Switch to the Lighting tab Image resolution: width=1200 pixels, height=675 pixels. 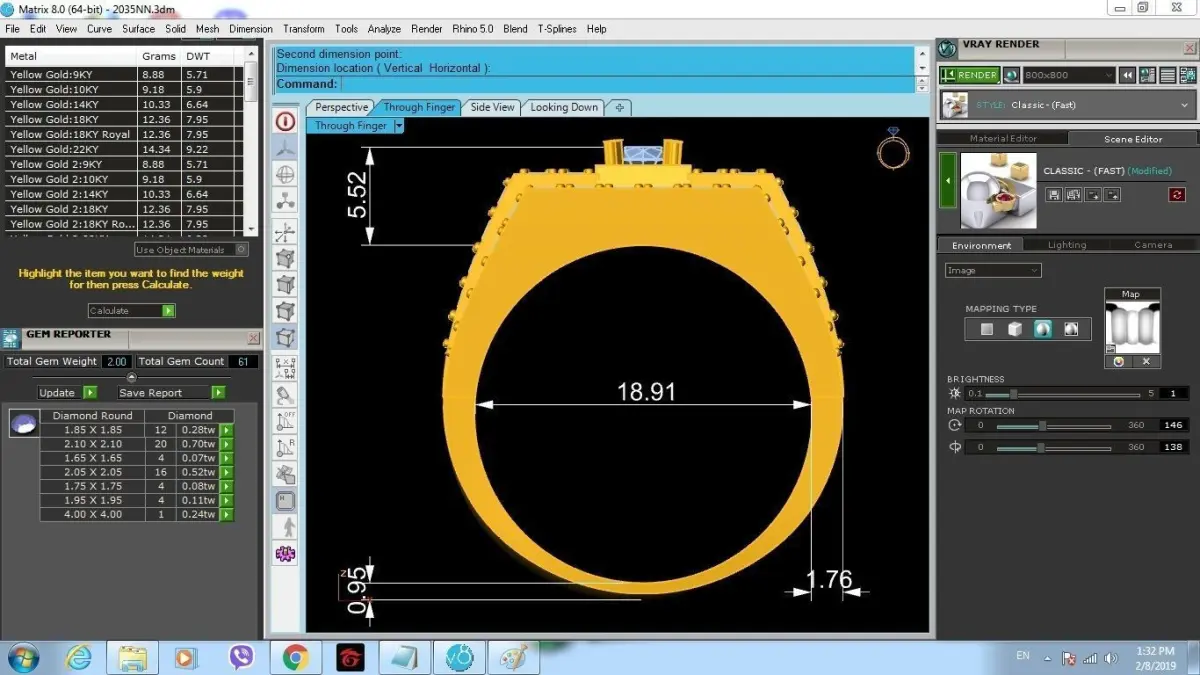coord(1067,245)
